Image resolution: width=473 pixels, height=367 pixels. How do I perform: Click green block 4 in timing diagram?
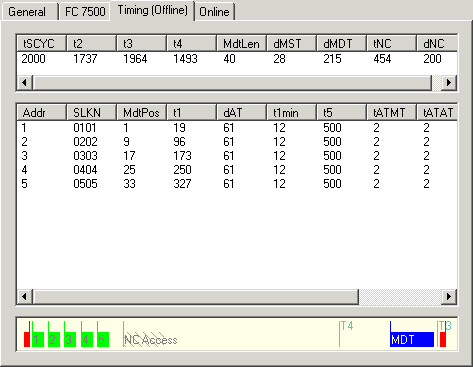pos(87,339)
